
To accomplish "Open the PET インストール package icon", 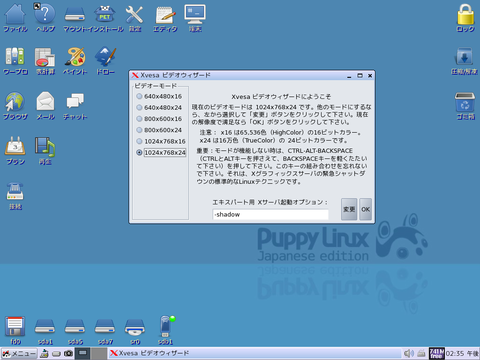I will [x=105, y=14].
